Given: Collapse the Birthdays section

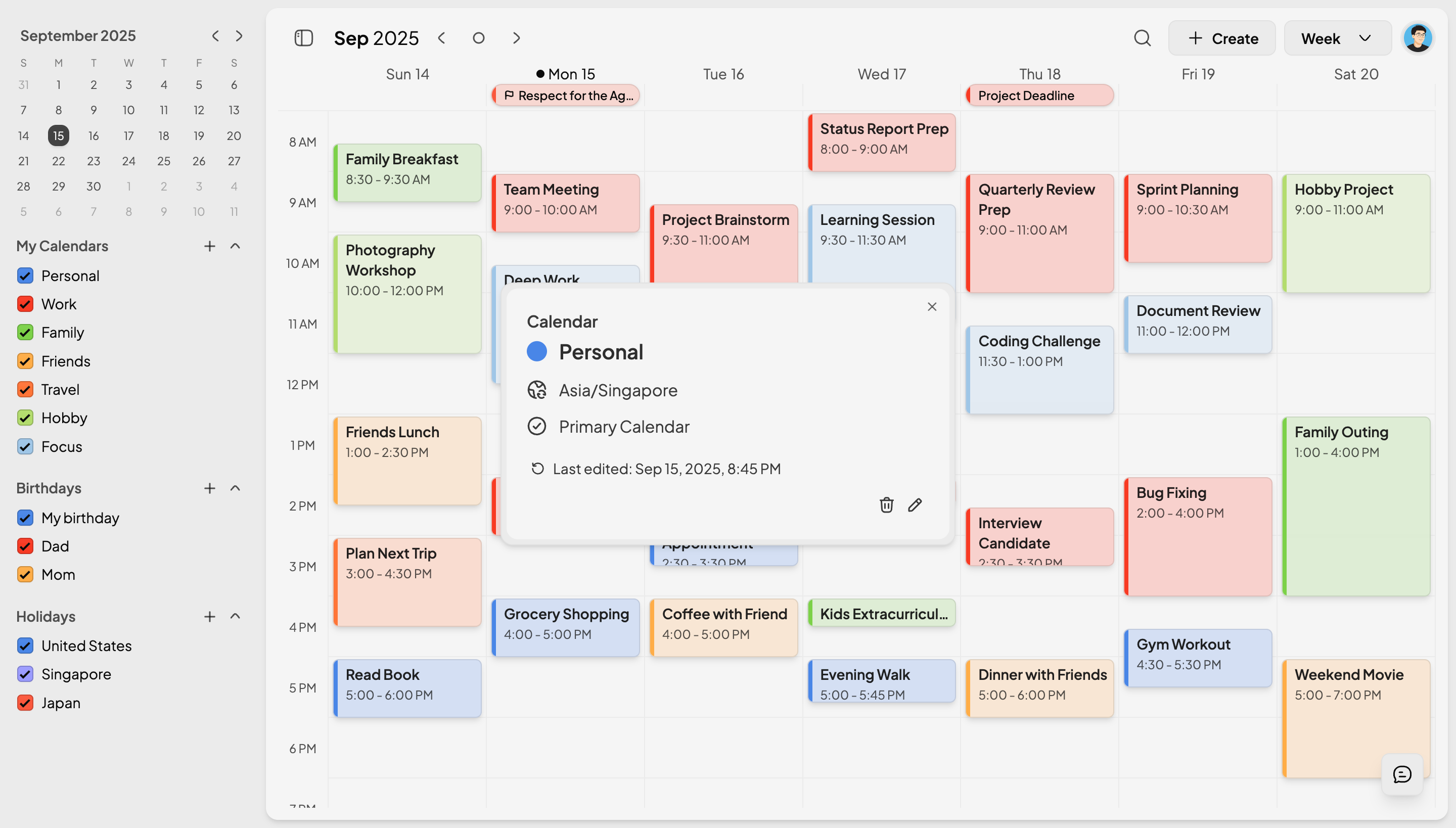Looking at the screenshot, I should pos(235,488).
